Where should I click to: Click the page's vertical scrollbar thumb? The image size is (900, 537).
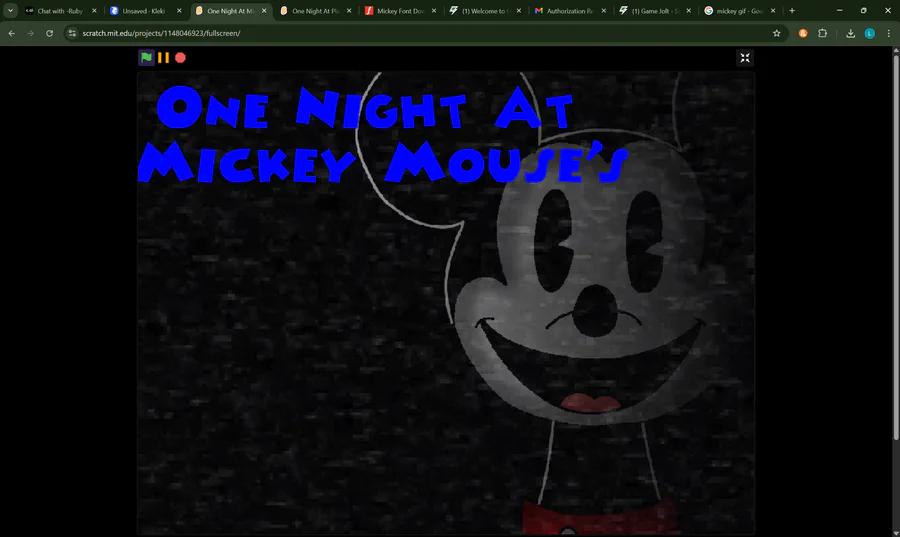[x=896, y=247]
